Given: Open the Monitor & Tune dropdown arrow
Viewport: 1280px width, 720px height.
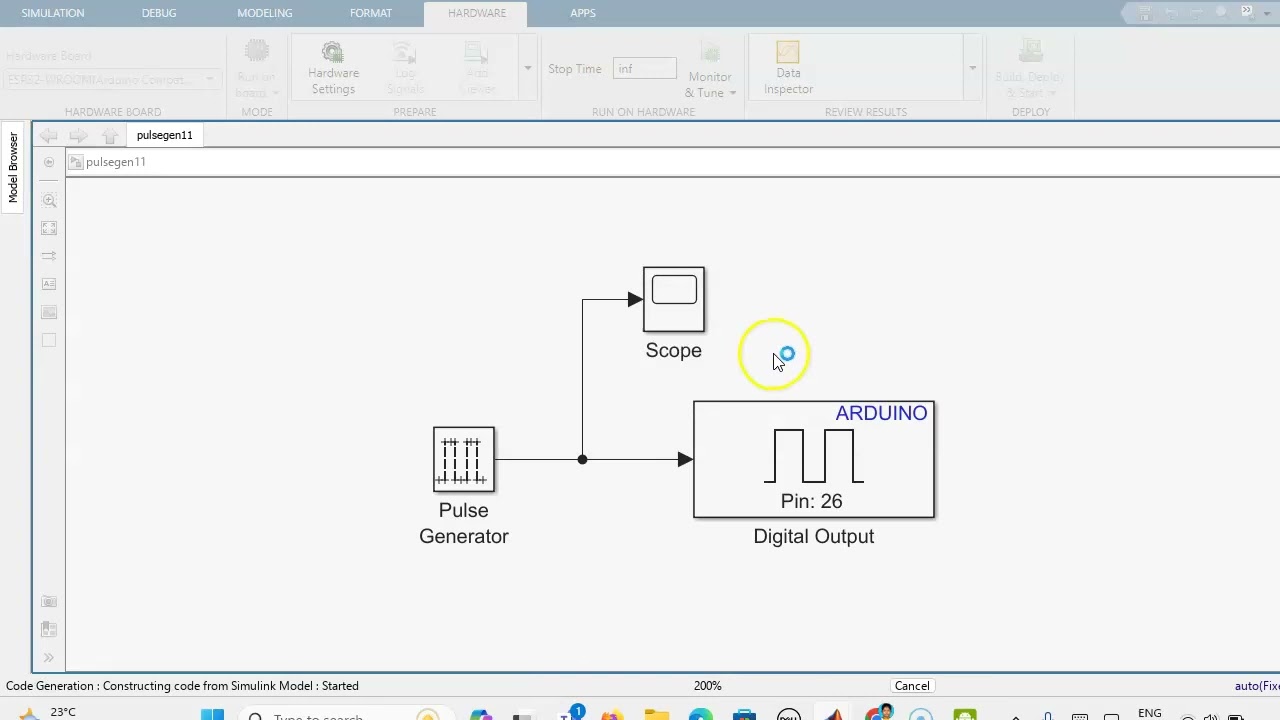Looking at the screenshot, I should tap(732, 93).
